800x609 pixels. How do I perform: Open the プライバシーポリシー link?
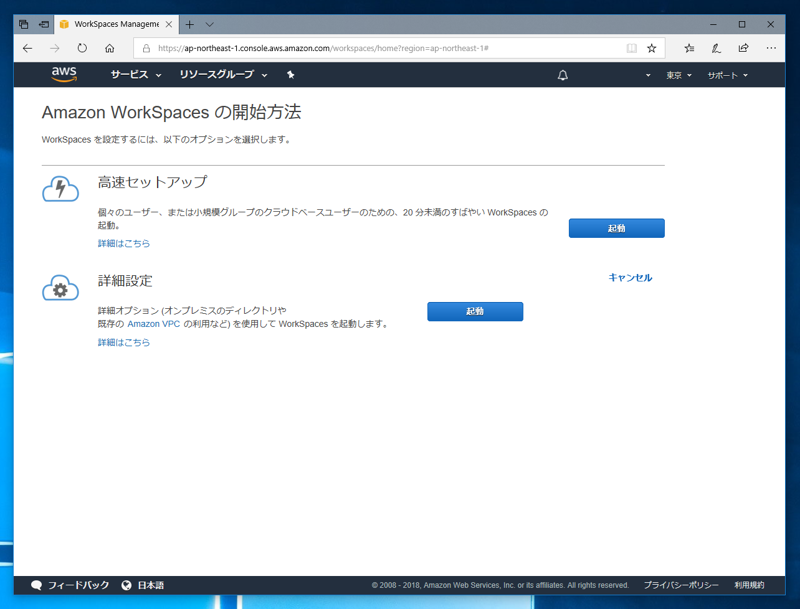click(681, 585)
